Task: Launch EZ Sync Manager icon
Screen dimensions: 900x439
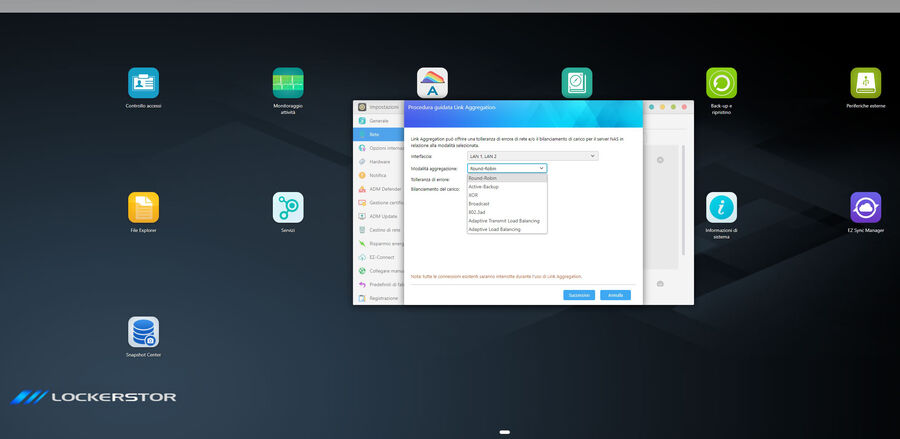Action: pos(865,208)
